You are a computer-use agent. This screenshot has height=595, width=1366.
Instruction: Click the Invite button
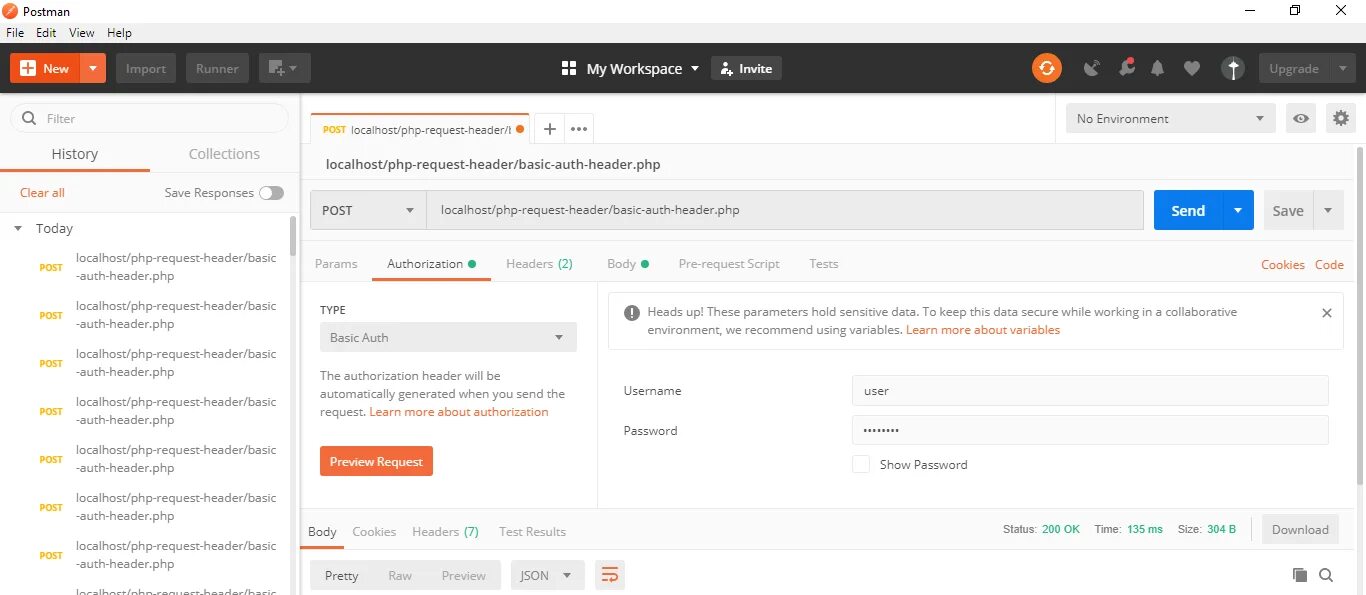coord(746,68)
